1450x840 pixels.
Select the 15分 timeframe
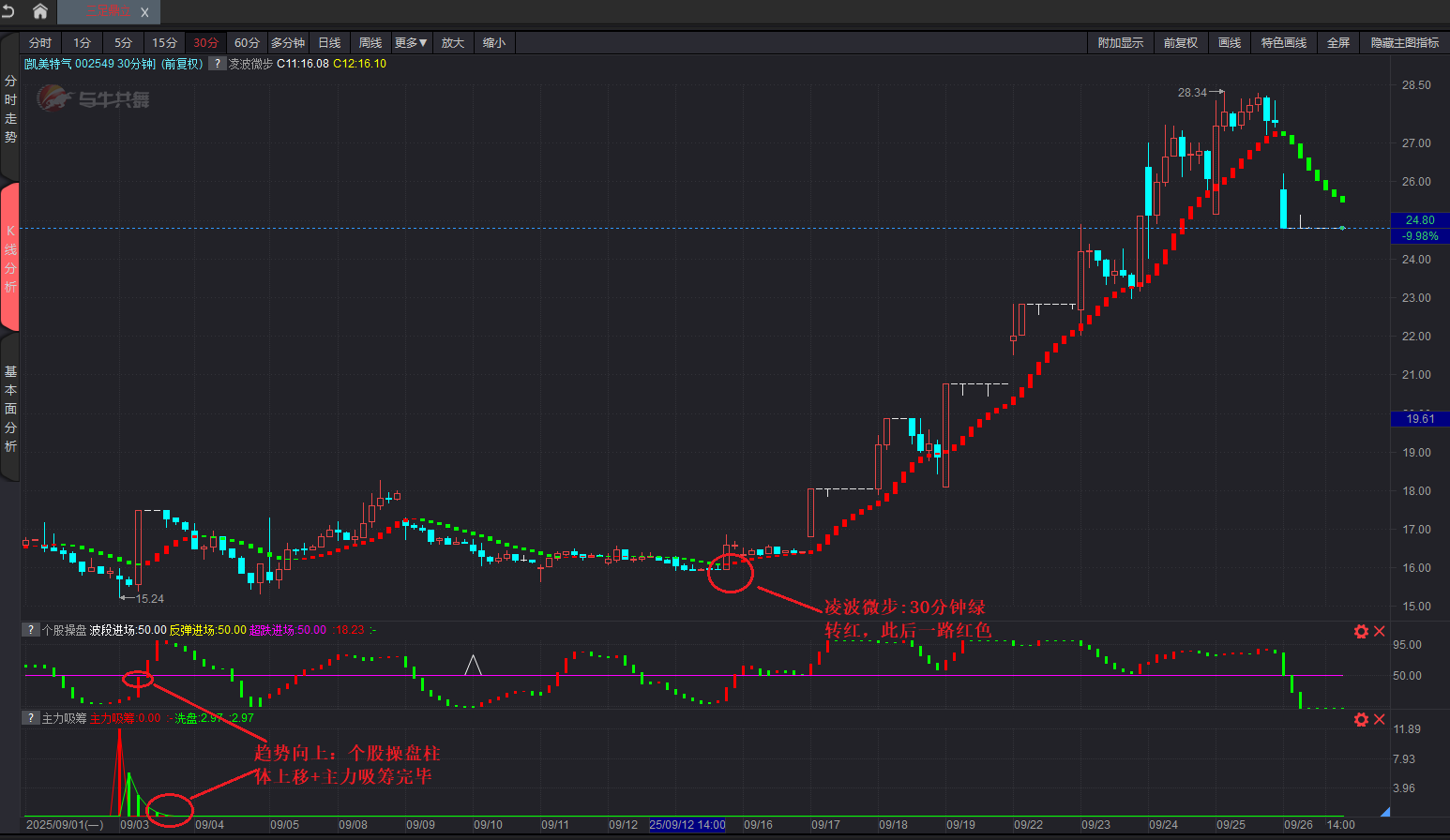click(165, 43)
